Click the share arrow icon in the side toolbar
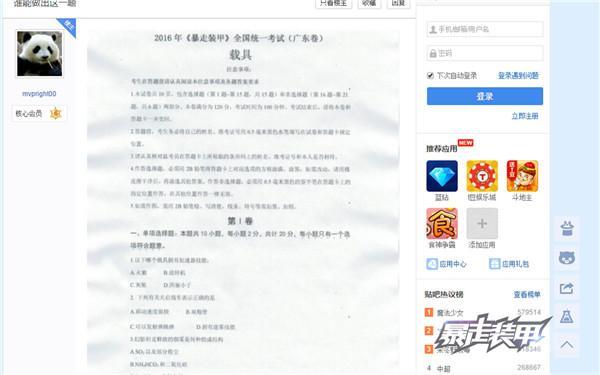The height and width of the screenshot is (375, 600). pyautogui.click(x=567, y=288)
